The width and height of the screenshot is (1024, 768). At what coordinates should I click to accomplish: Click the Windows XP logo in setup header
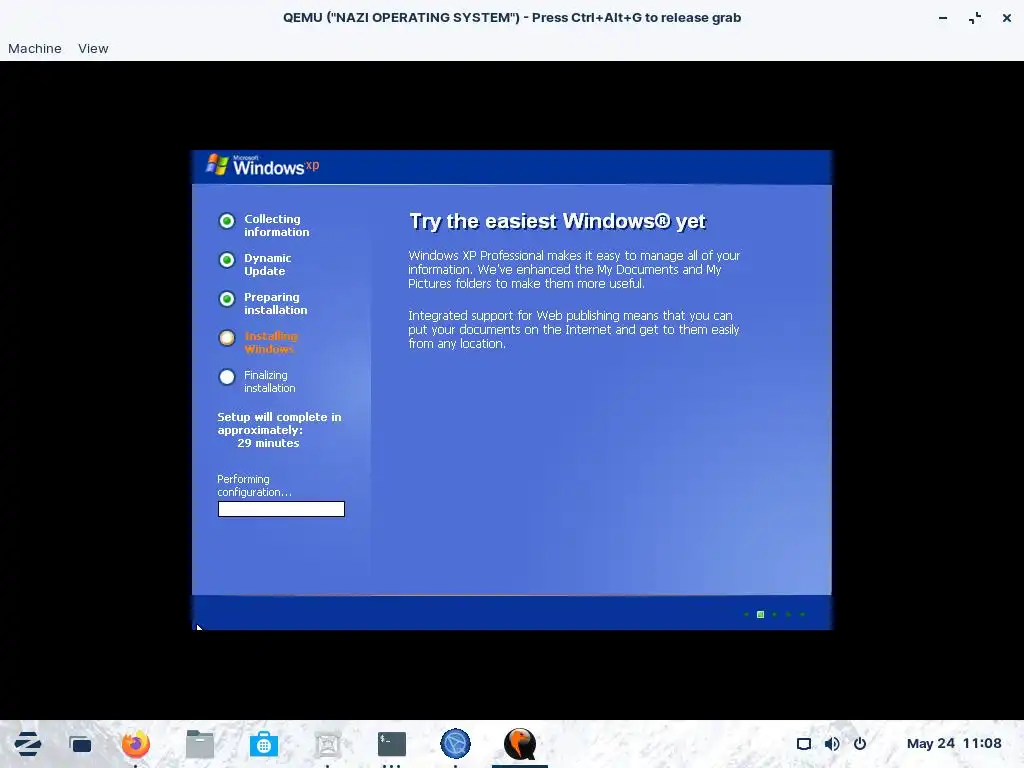(x=263, y=165)
